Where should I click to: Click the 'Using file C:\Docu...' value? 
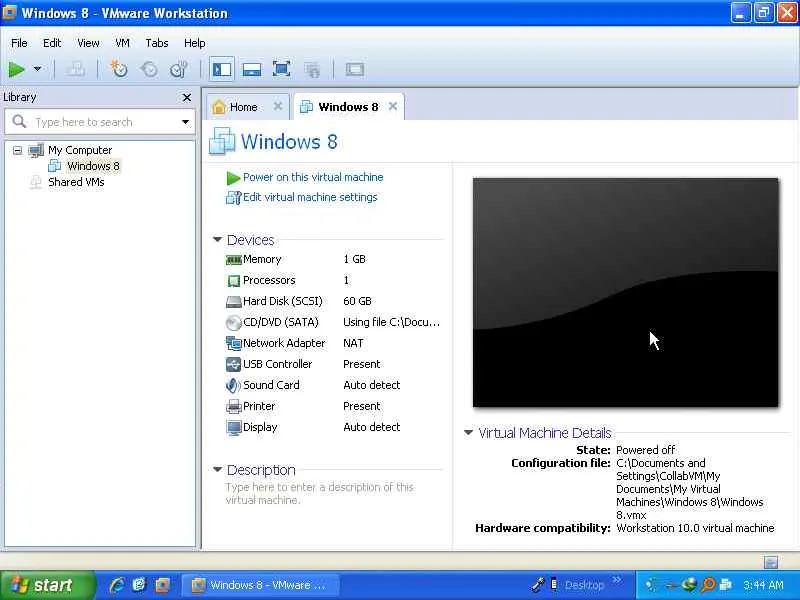pyautogui.click(x=391, y=322)
